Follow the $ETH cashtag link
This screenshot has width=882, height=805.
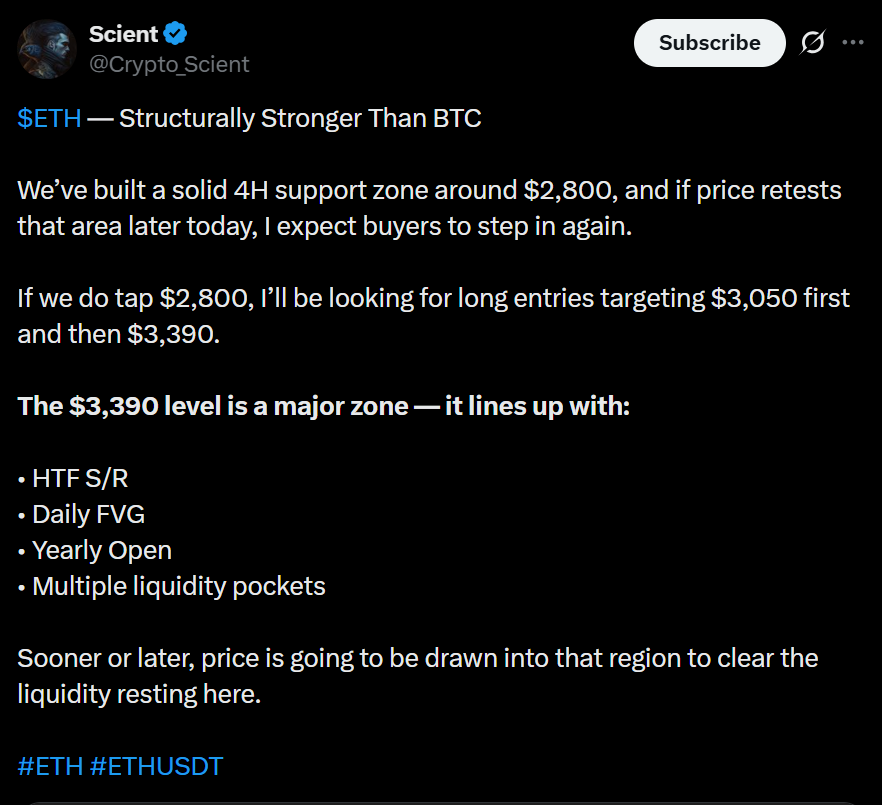pos(49,119)
